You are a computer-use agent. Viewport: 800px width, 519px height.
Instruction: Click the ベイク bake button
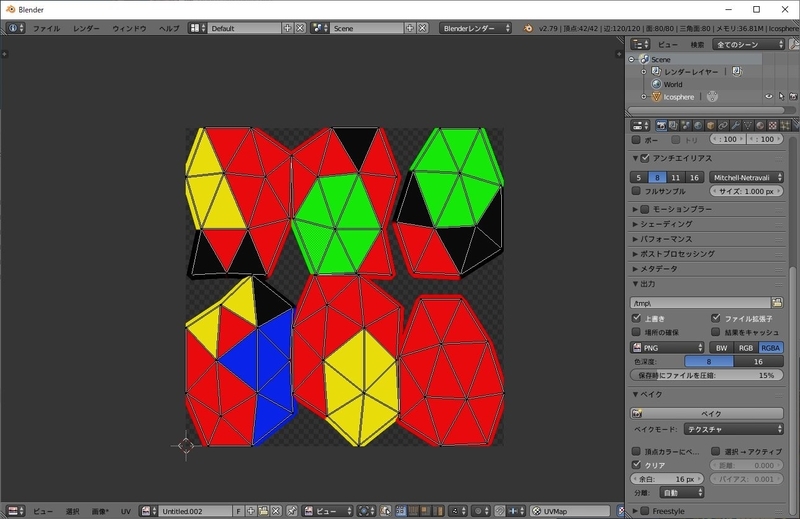tap(707, 413)
